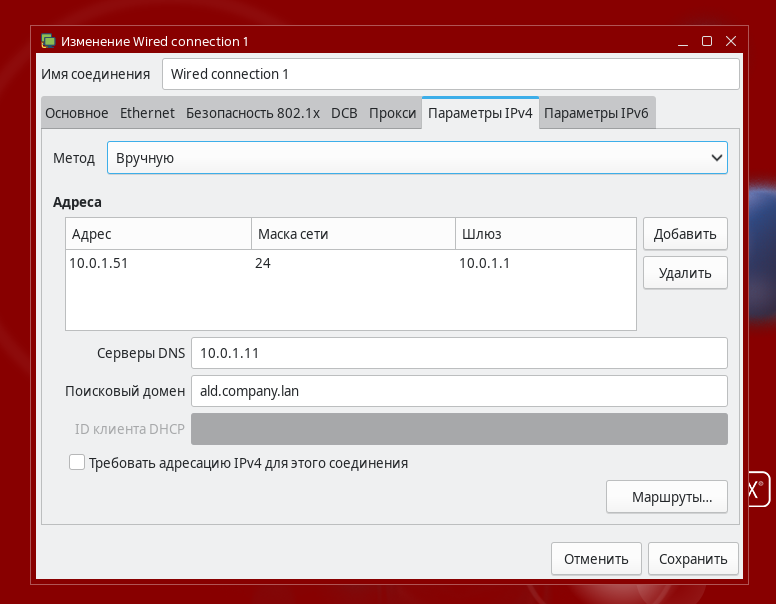
Task: Save changes with the Сохранить button
Action: click(693, 559)
